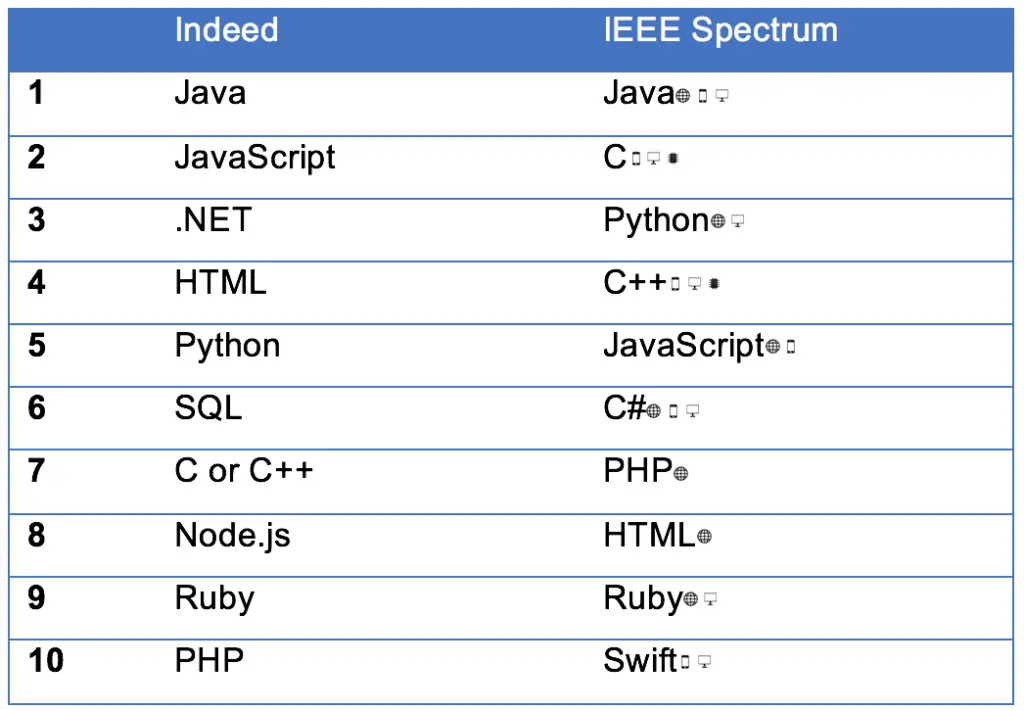Select the IEEE Spectrum column header

pyautogui.click(x=720, y=31)
